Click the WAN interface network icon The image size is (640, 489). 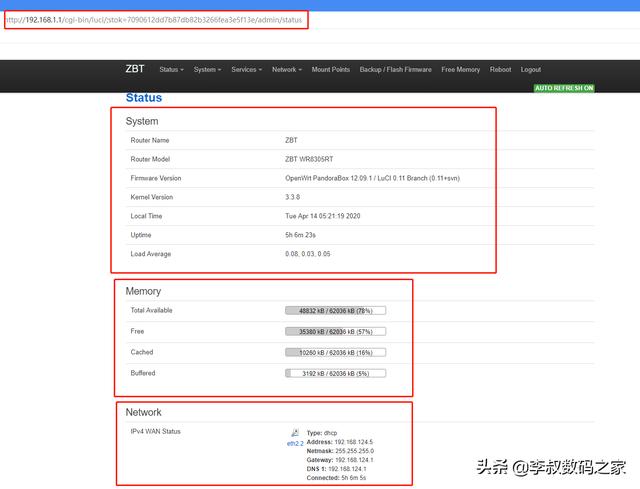295,433
